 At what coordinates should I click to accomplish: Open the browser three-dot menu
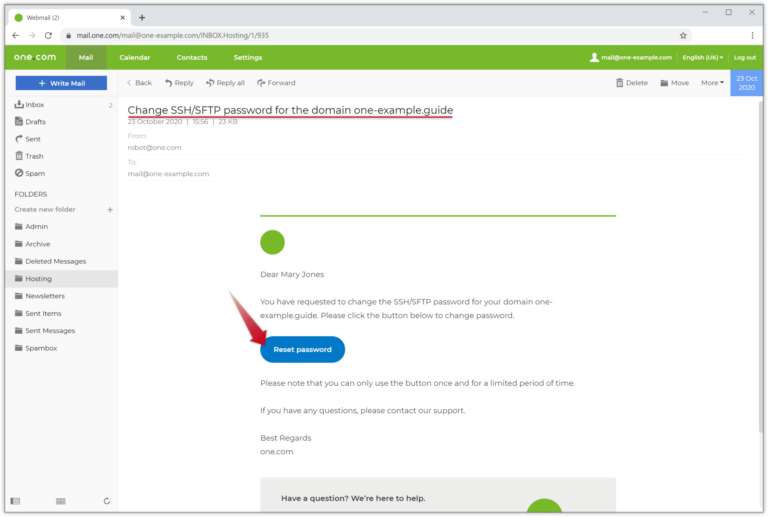click(752, 35)
